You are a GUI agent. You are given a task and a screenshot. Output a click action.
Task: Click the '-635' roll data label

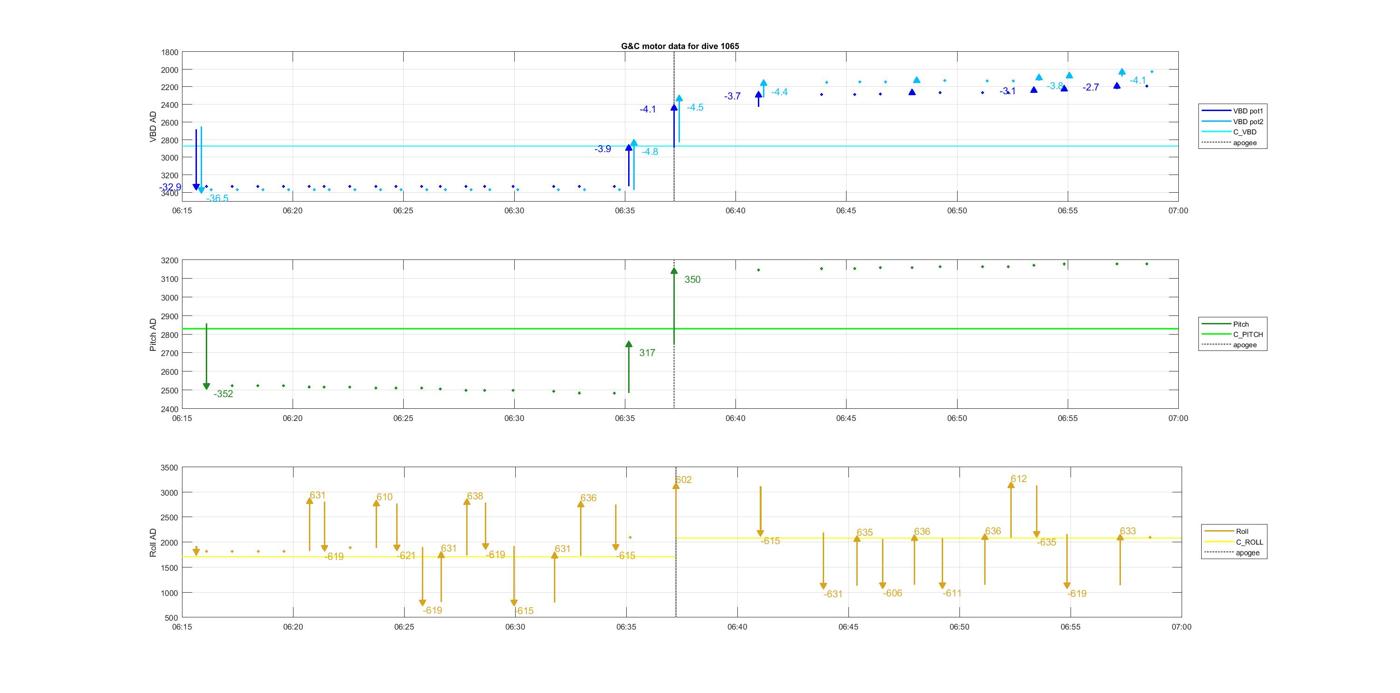click(1046, 542)
